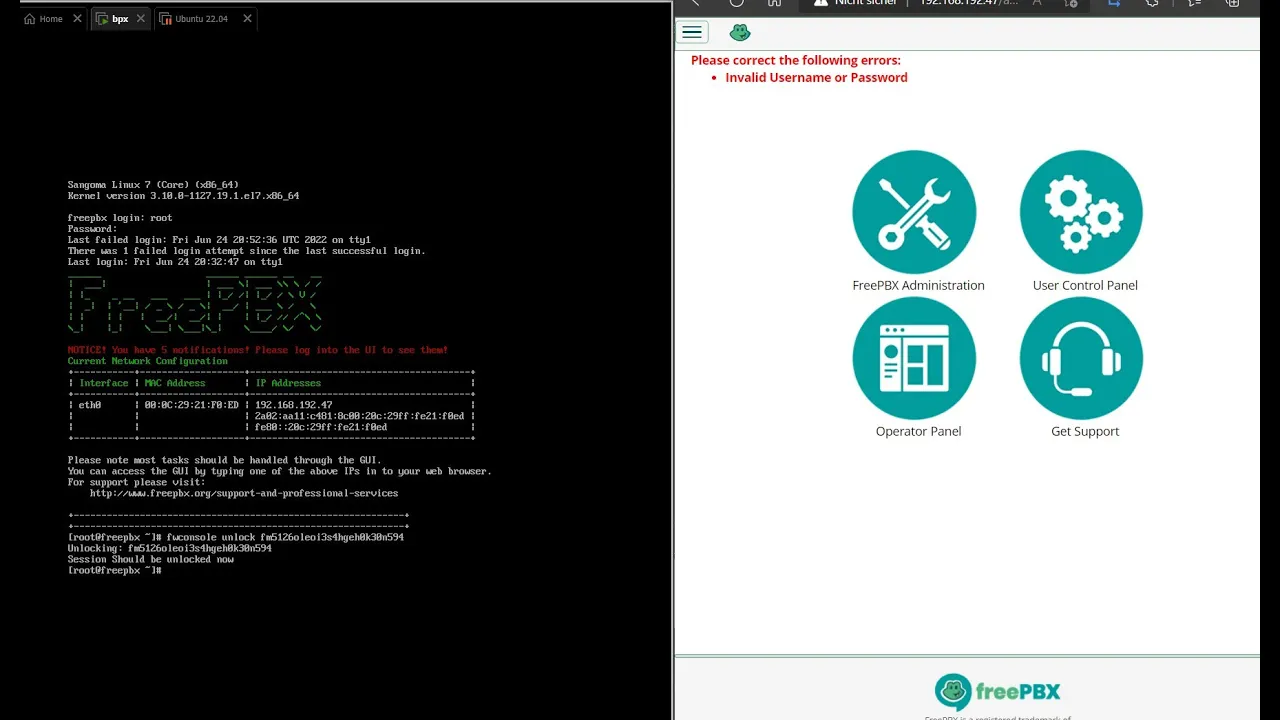Click 'Session Should be unlocked now' line

tap(151, 559)
